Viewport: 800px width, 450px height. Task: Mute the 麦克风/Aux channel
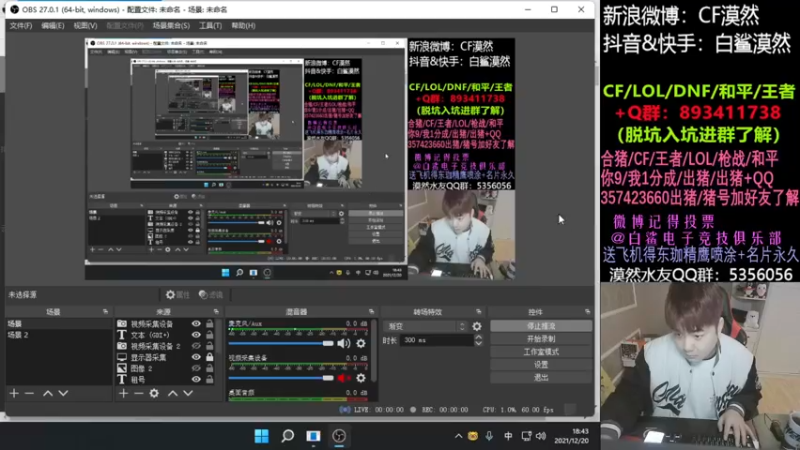344,343
